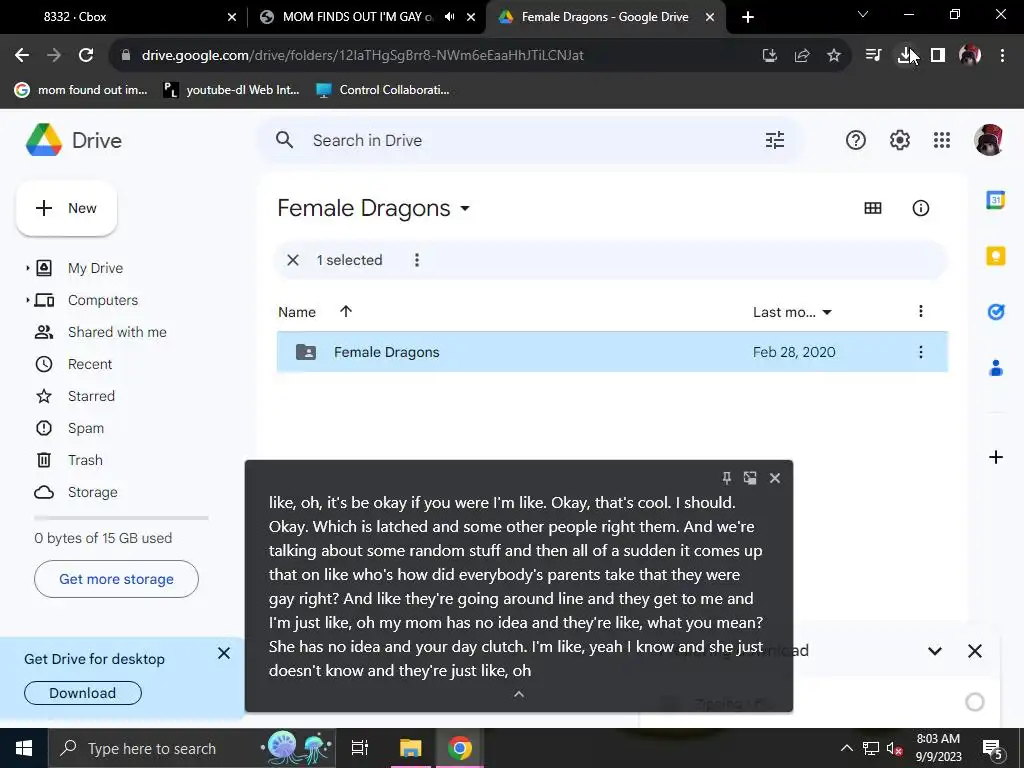Open Windows Start menu

(24, 748)
